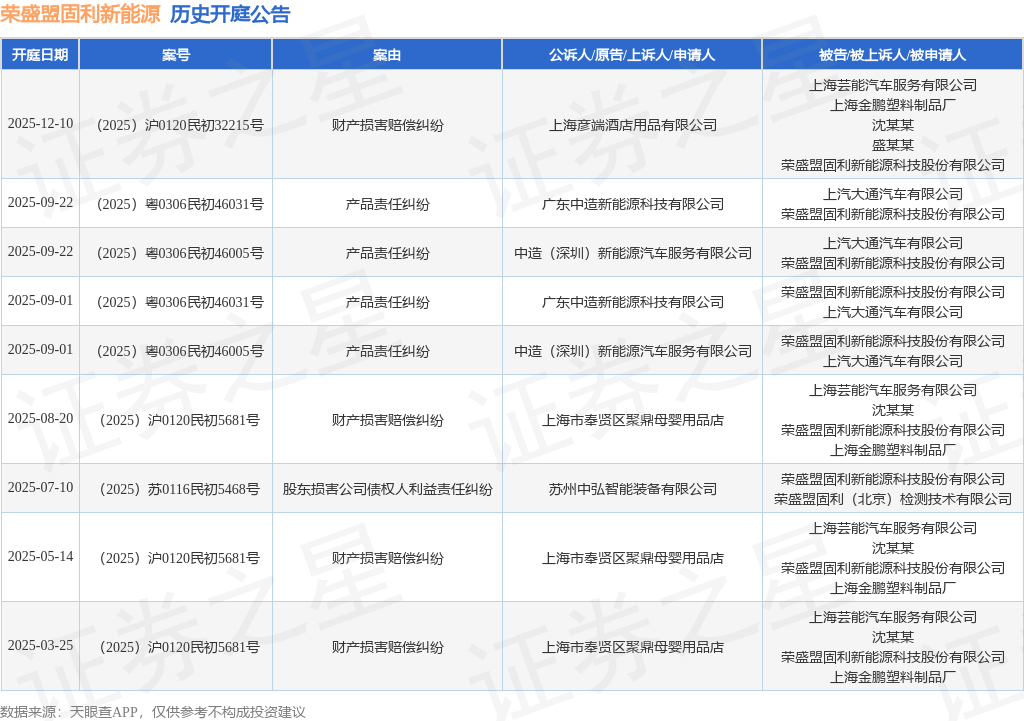Click the title text 荣盛盟固利新能源
Viewport: 1024px width, 721px height.
tap(80, 14)
